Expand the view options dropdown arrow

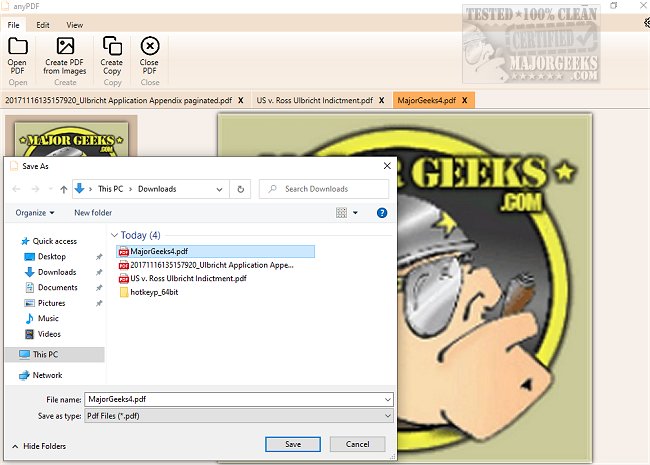(x=355, y=213)
